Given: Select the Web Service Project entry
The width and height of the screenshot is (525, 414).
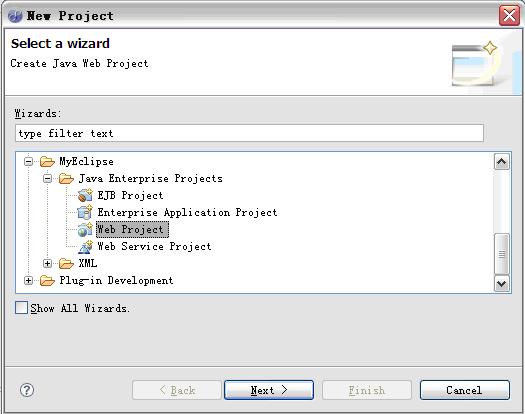Looking at the screenshot, I should (x=154, y=247).
